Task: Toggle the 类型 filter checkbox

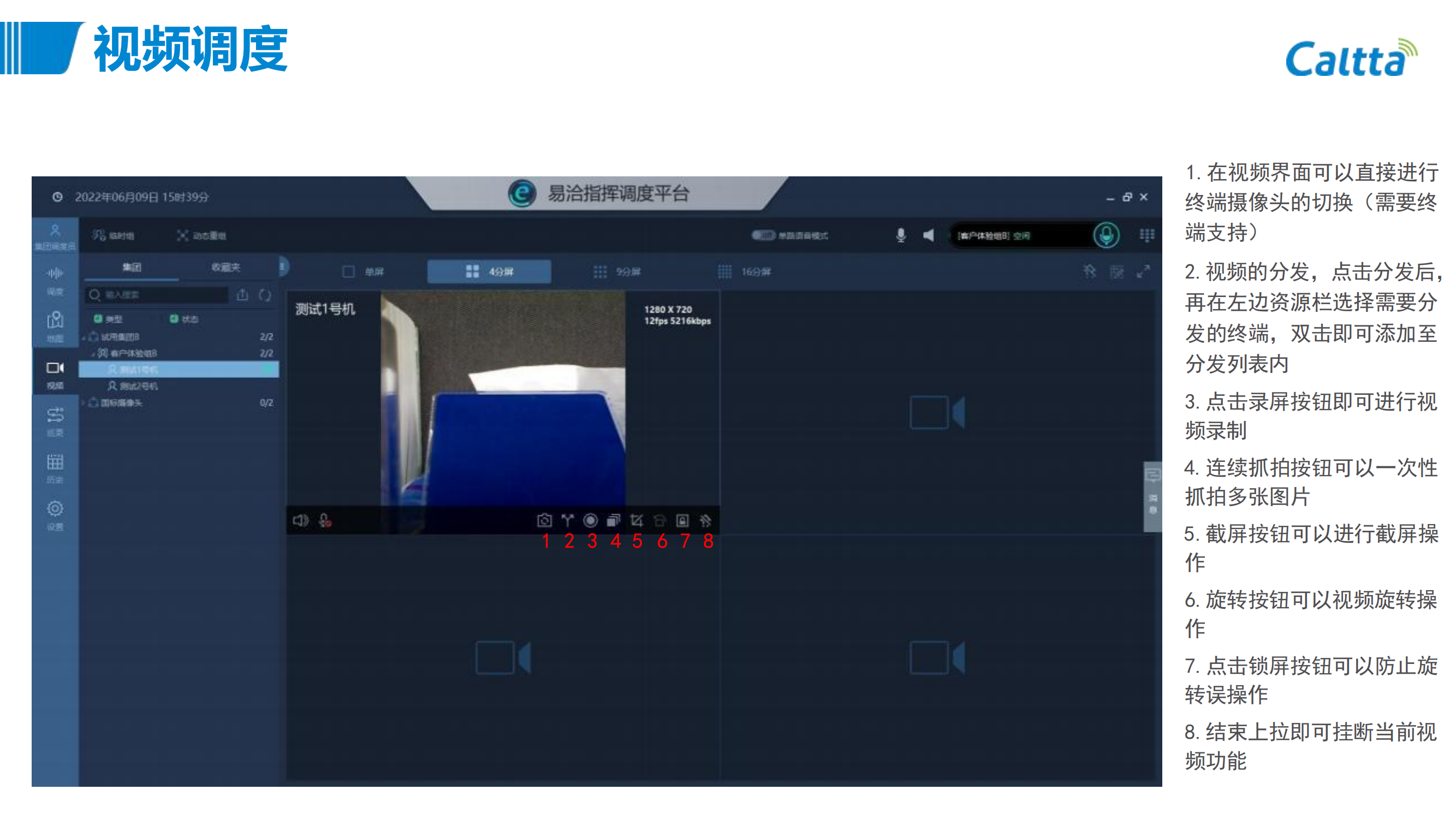Action: [x=98, y=319]
